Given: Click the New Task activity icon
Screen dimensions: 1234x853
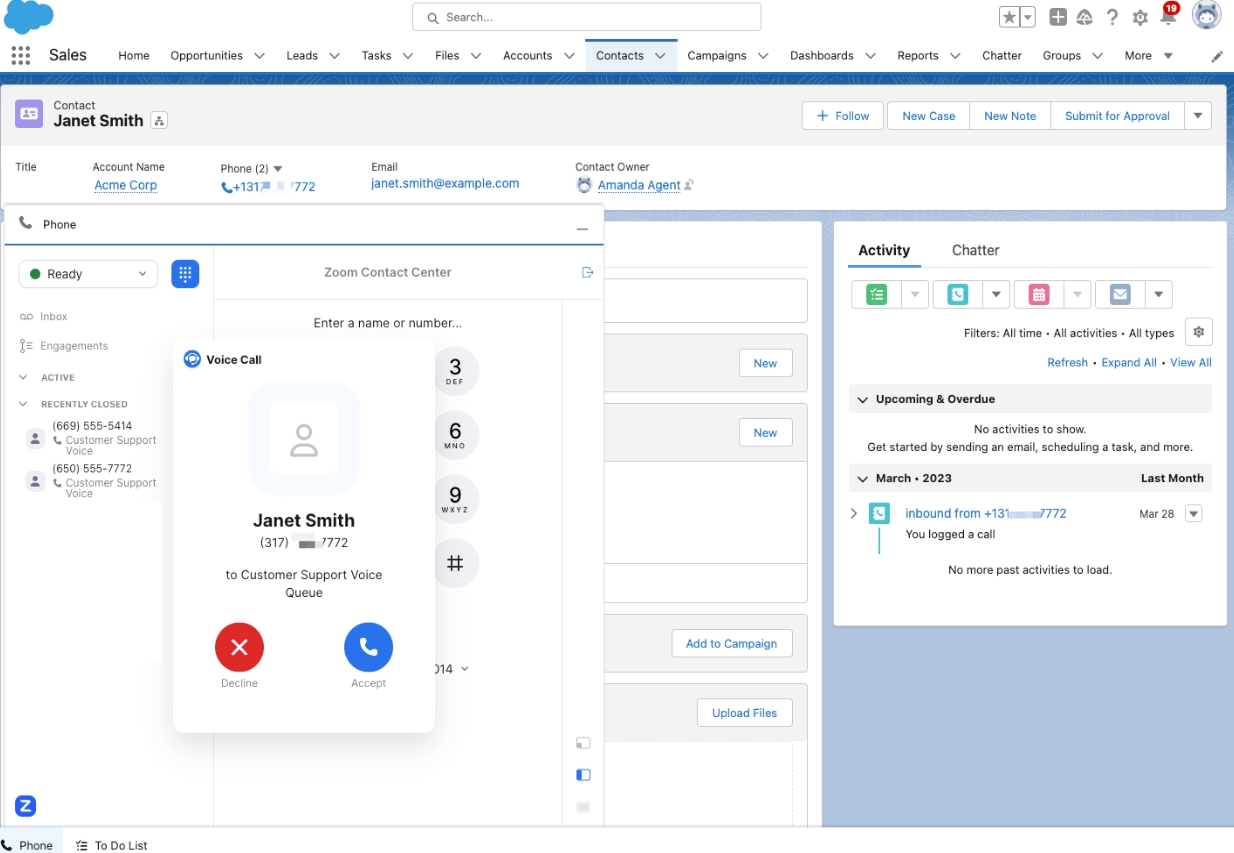Looking at the screenshot, I should (x=877, y=295).
